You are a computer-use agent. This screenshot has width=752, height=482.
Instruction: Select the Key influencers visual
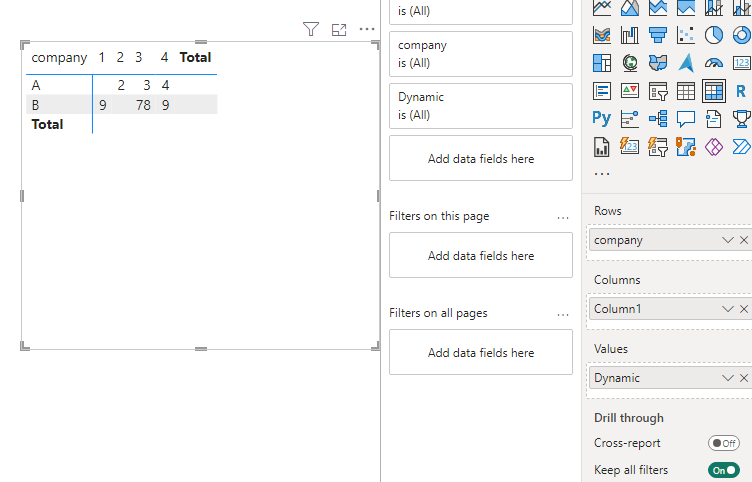point(630,118)
